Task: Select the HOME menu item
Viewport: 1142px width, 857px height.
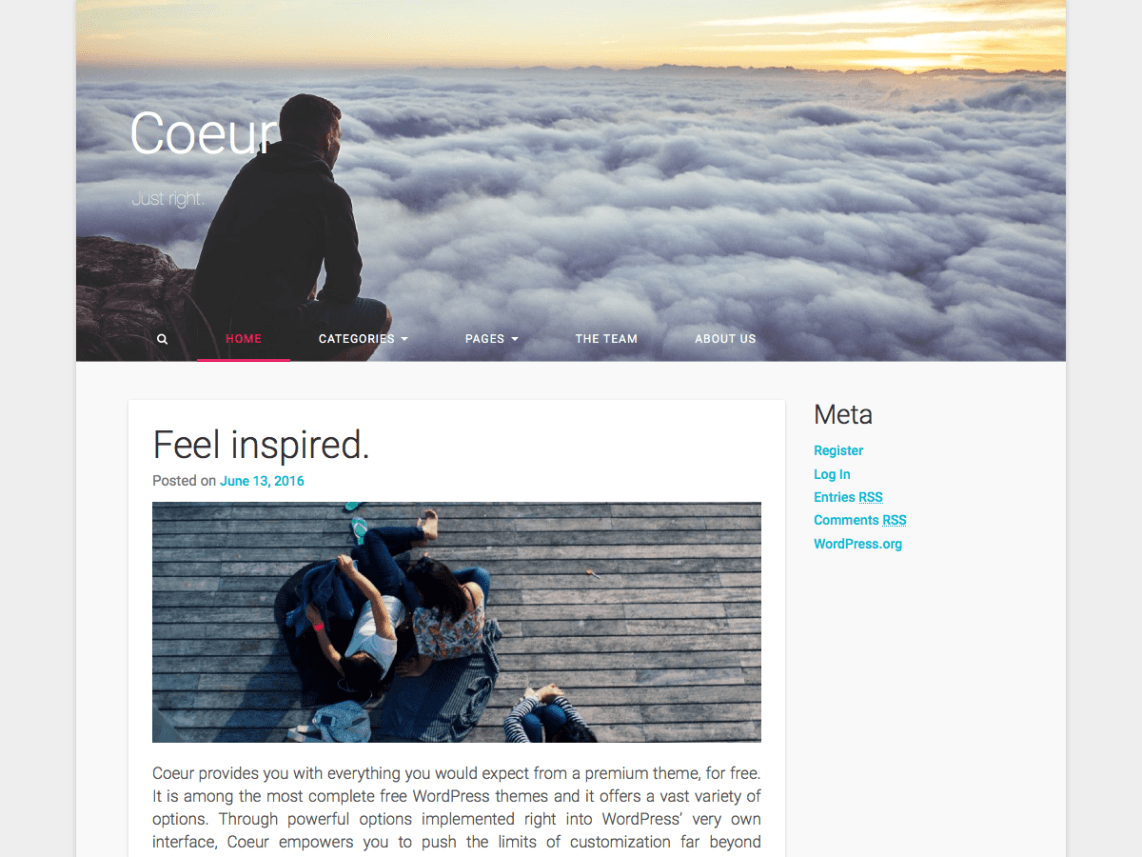Action: tap(243, 339)
